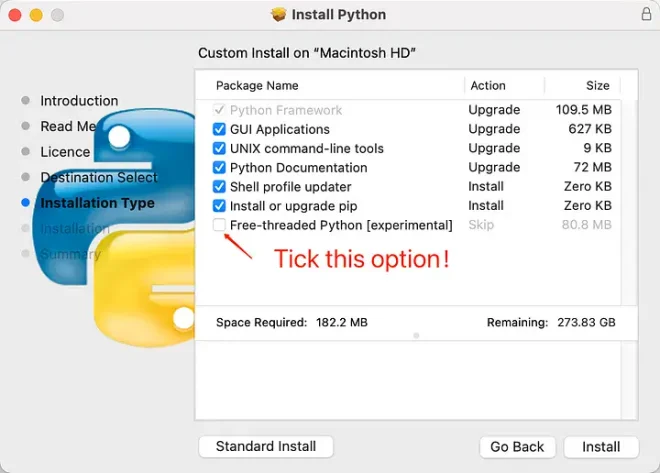Click the lock icon in title bar

[x=646, y=14]
